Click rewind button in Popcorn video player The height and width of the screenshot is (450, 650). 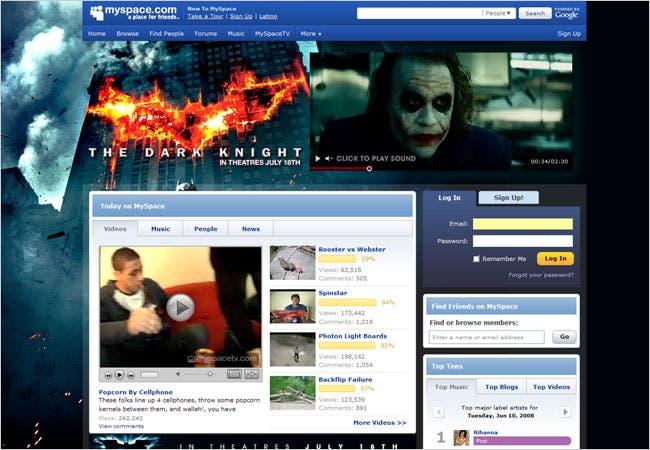click(108, 375)
